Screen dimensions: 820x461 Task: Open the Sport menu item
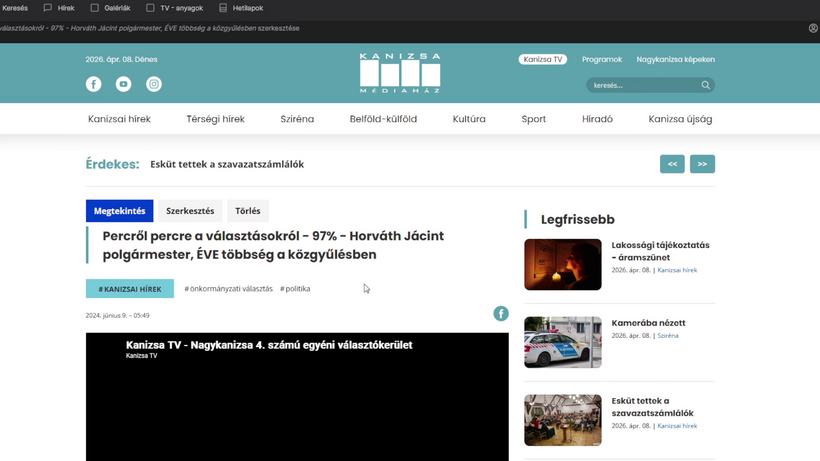pyautogui.click(x=533, y=119)
